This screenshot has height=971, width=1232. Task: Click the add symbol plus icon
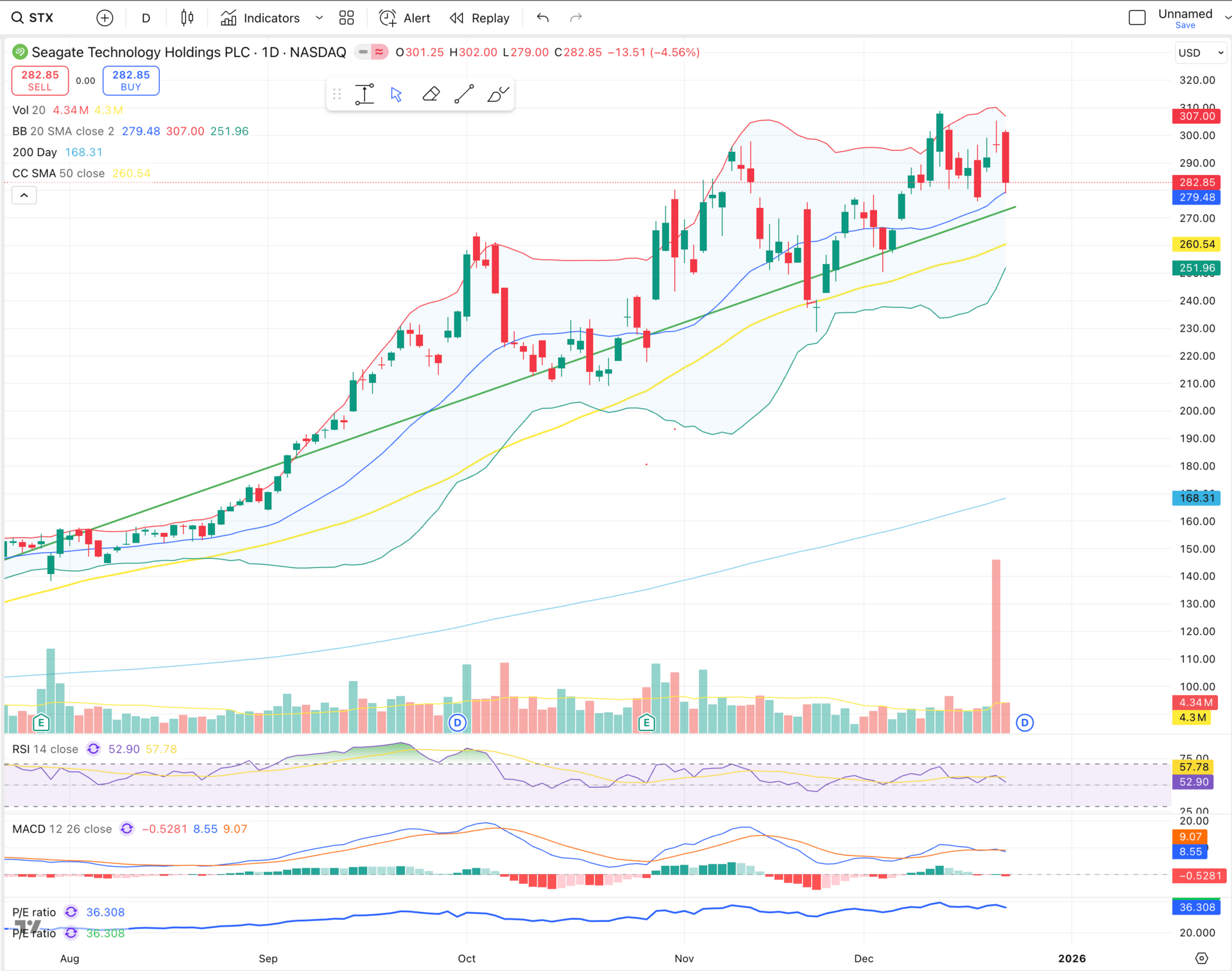point(105,18)
